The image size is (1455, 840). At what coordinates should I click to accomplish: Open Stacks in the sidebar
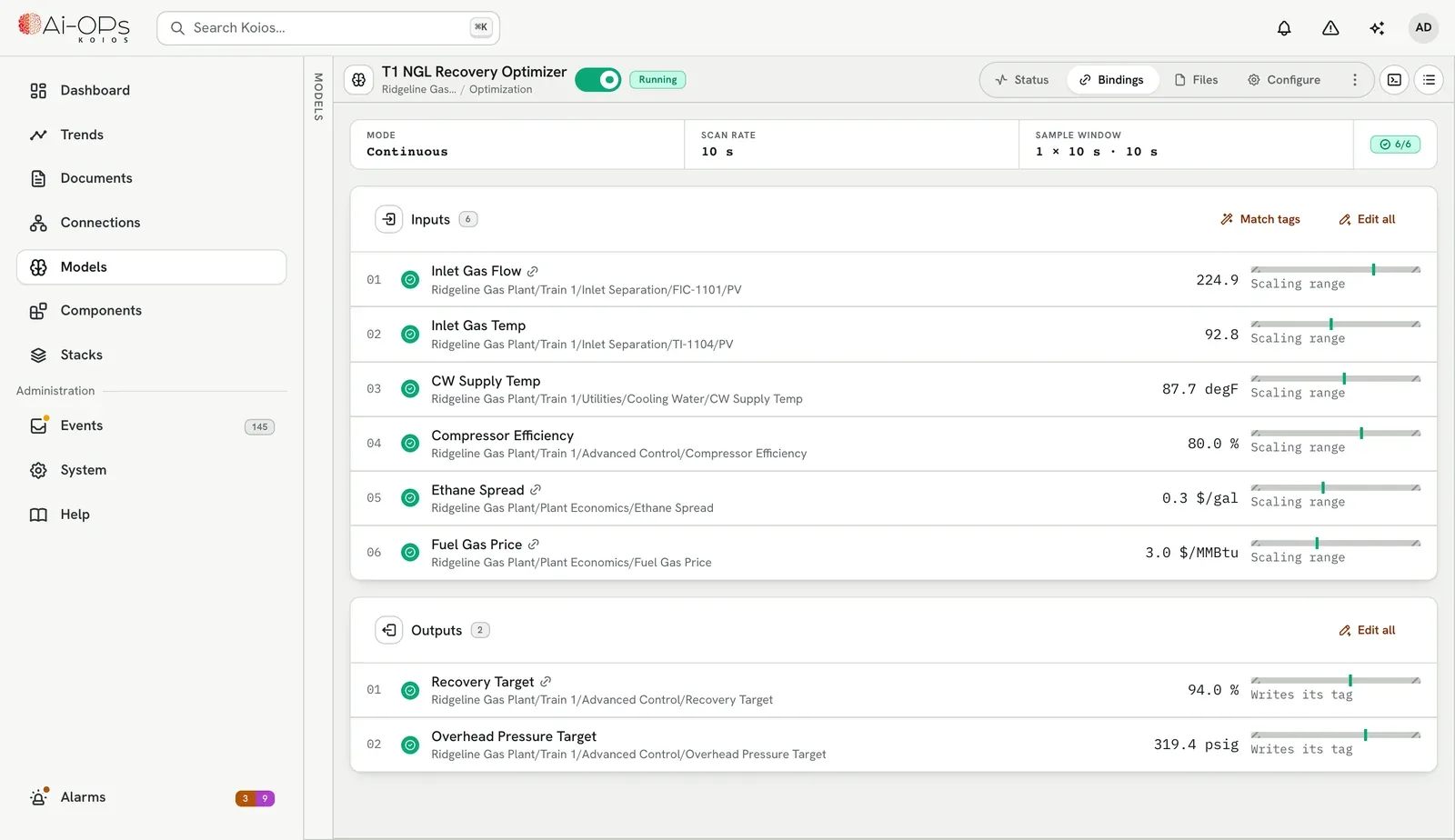click(151, 355)
